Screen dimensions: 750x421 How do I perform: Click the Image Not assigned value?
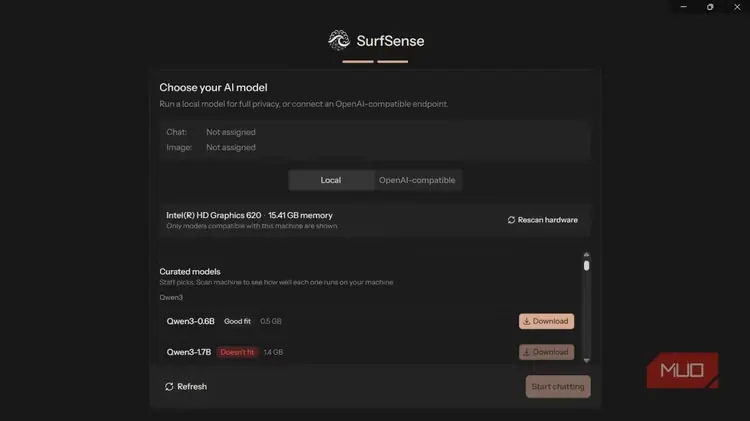(x=231, y=147)
